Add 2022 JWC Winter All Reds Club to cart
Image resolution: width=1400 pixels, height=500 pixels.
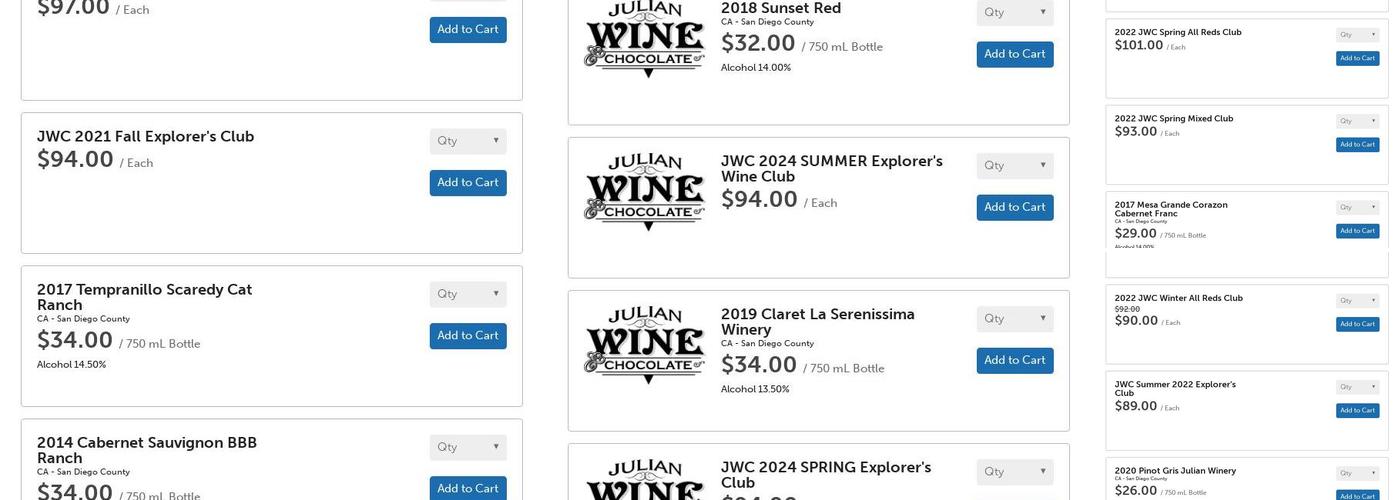(1357, 324)
